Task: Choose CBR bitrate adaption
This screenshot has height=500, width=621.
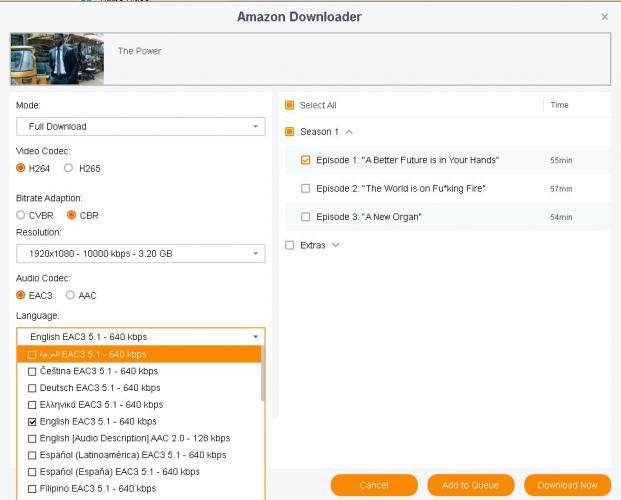Action: tap(71, 215)
